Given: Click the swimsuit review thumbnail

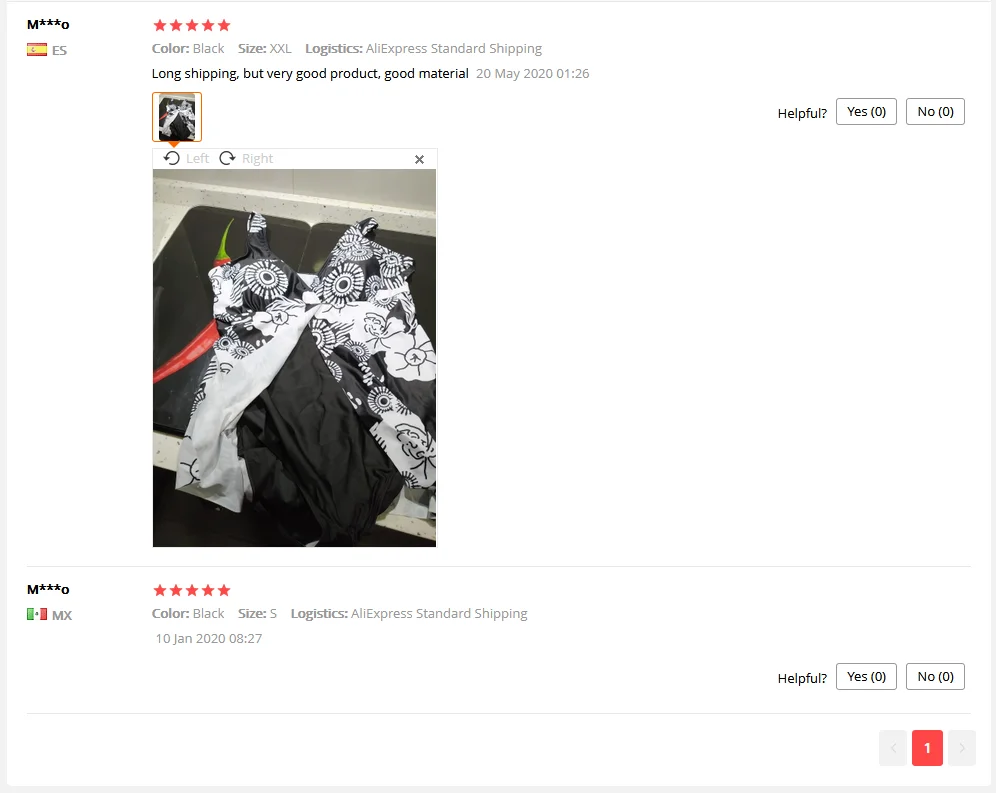Looking at the screenshot, I should (x=177, y=117).
